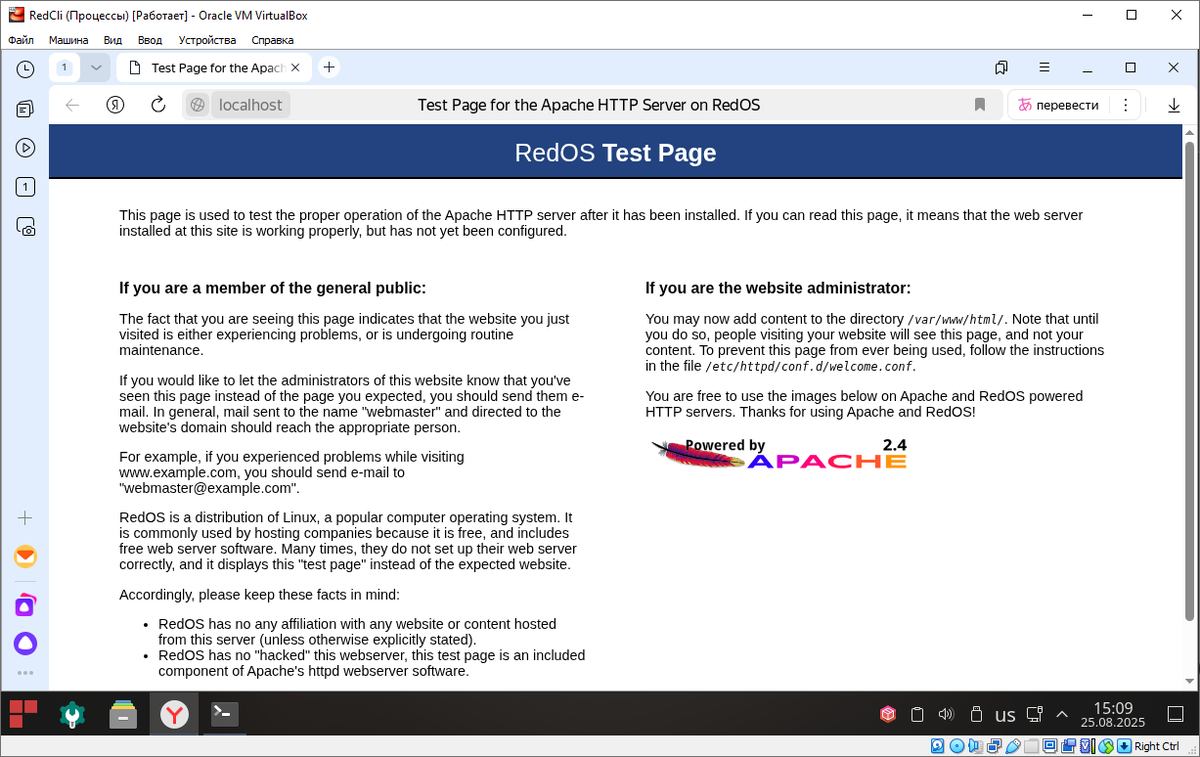
Task: Click the USB removable device tray icon
Action: coord(977,714)
